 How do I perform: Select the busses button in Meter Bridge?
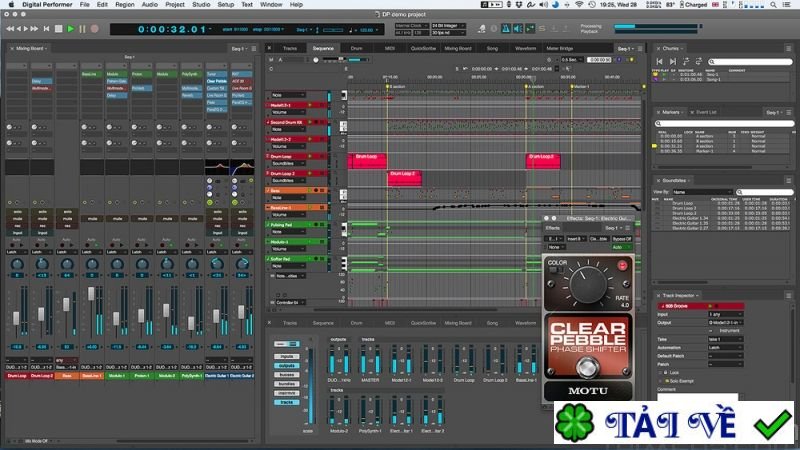point(287,374)
